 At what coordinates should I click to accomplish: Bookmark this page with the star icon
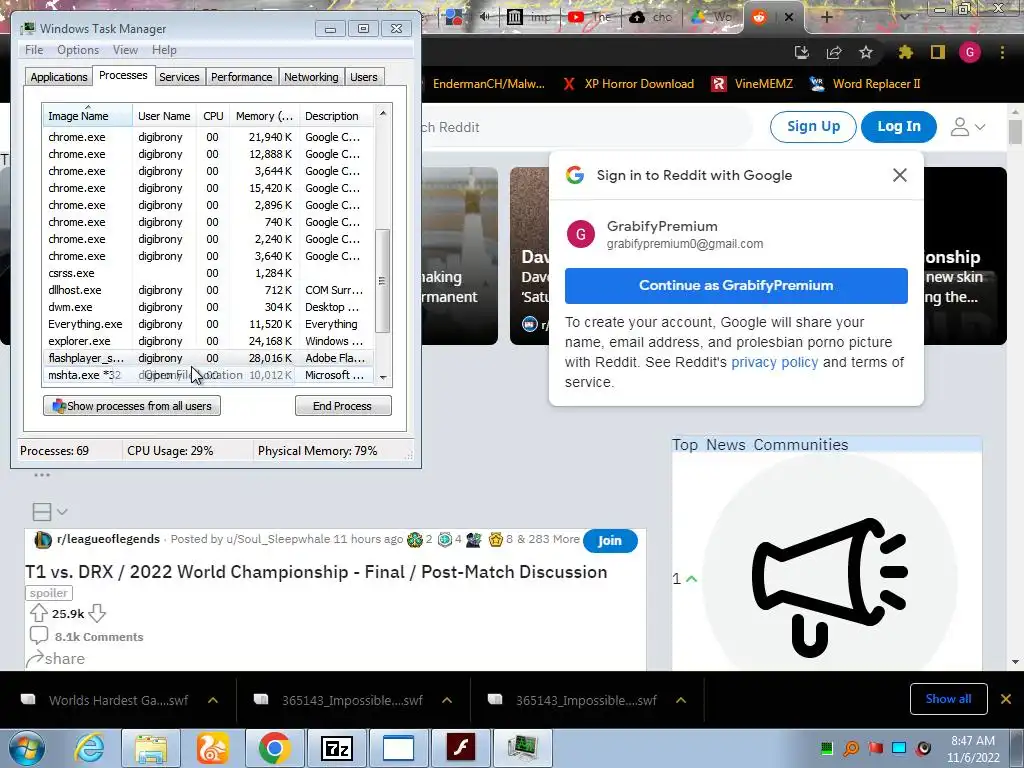(866, 52)
